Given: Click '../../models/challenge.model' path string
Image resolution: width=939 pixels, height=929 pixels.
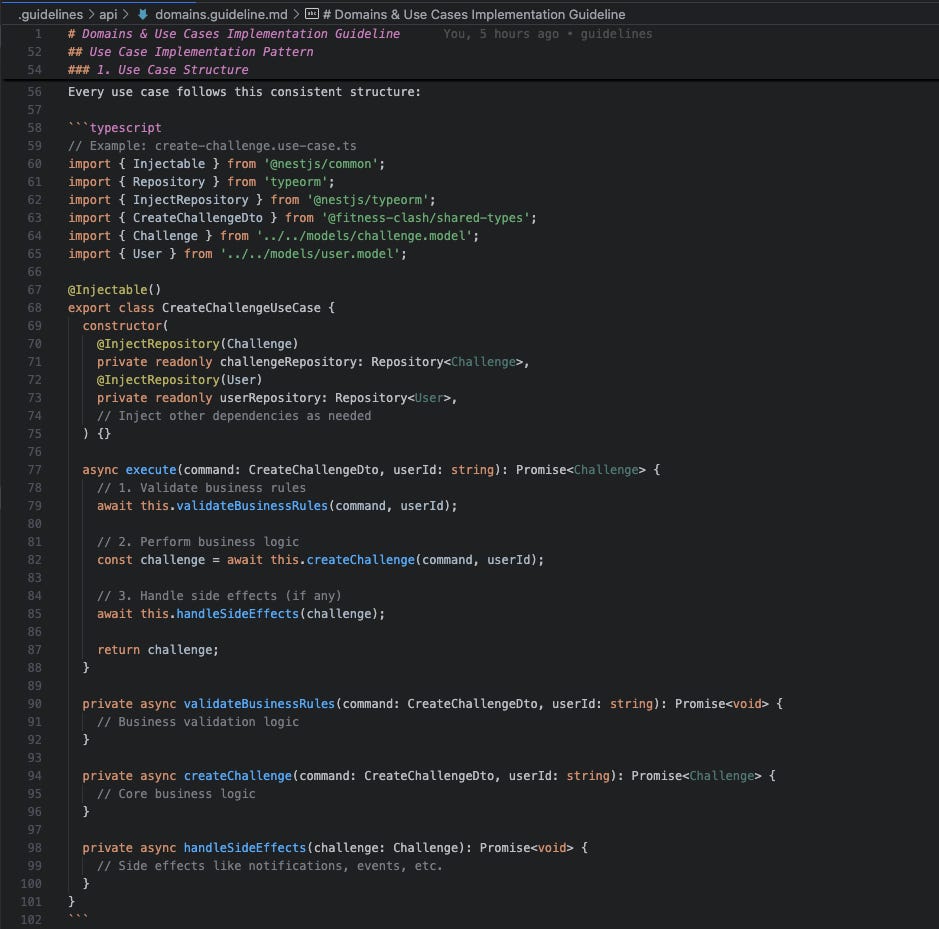Looking at the screenshot, I should (x=364, y=236).
